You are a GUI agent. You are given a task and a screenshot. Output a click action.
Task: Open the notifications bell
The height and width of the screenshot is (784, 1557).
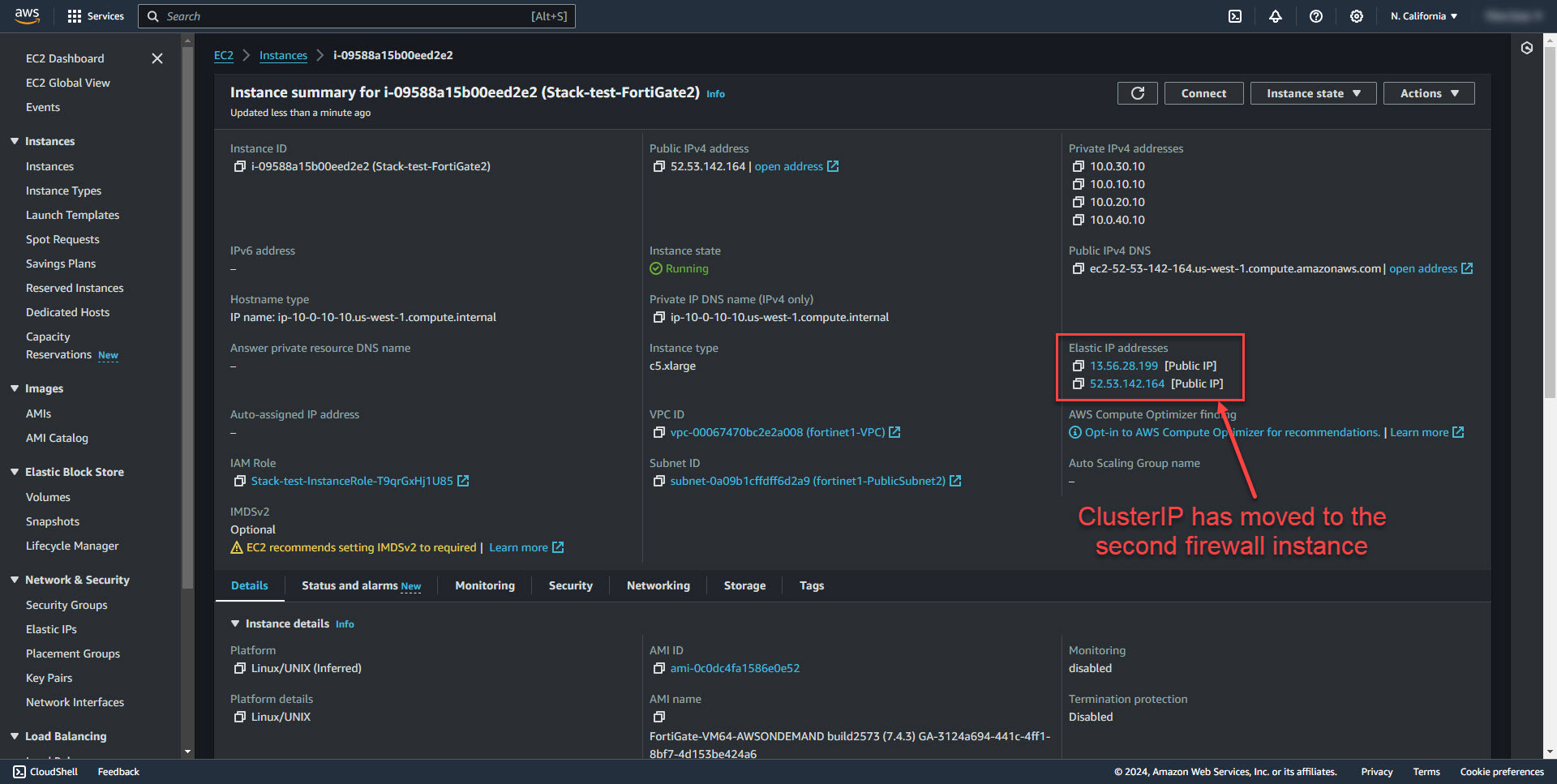[x=1276, y=16]
